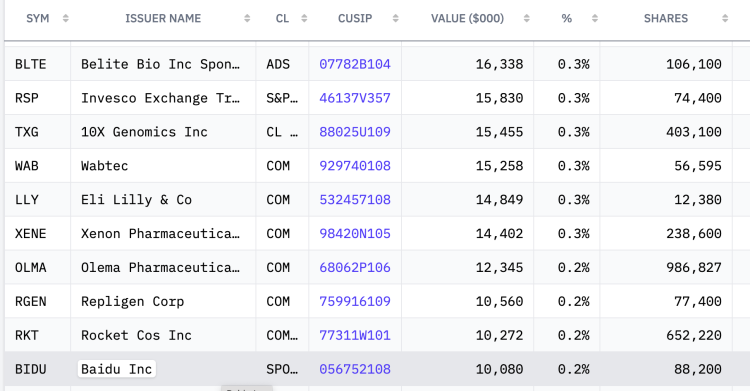Image resolution: width=750 pixels, height=391 pixels.
Task: Sort by SHARES column arrows
Action: (x=725, y=19)
